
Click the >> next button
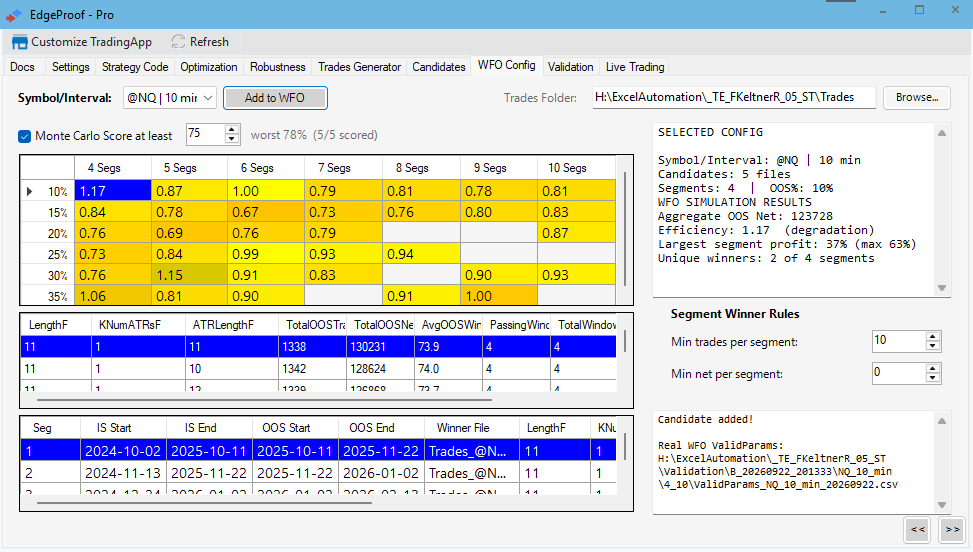point(952,529)
